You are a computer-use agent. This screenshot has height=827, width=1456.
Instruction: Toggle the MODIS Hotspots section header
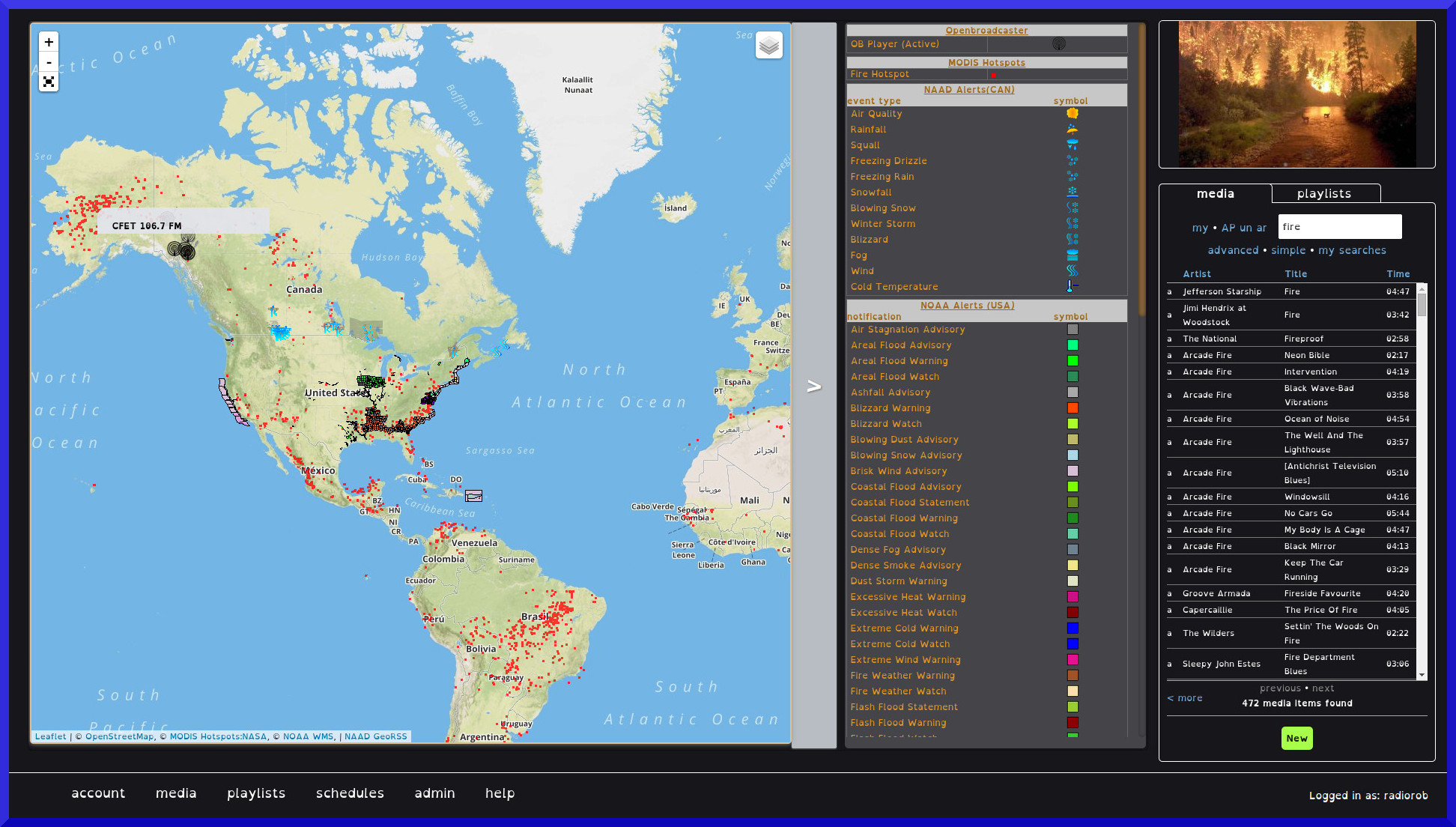point(986,63)
